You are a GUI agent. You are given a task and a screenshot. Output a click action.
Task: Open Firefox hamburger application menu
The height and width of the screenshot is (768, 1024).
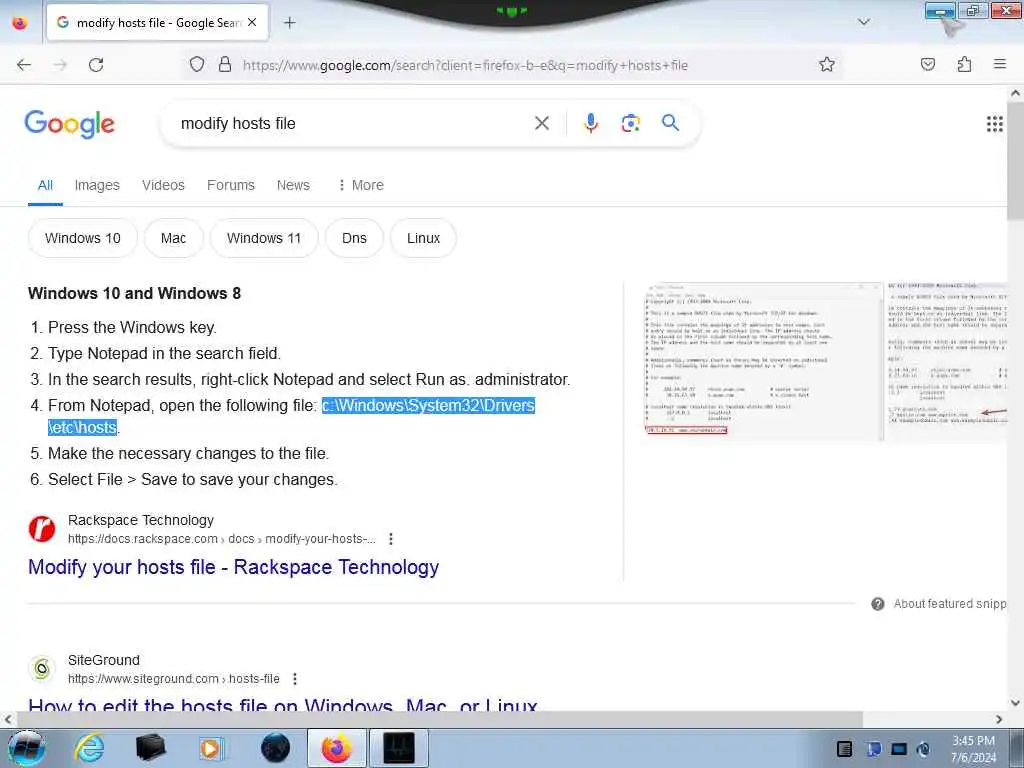[1000, 64]
